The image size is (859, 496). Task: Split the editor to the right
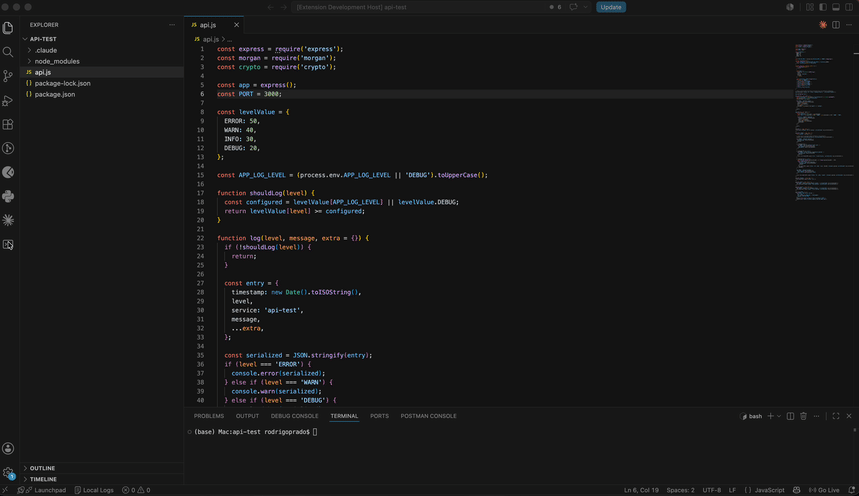(836, 25)
